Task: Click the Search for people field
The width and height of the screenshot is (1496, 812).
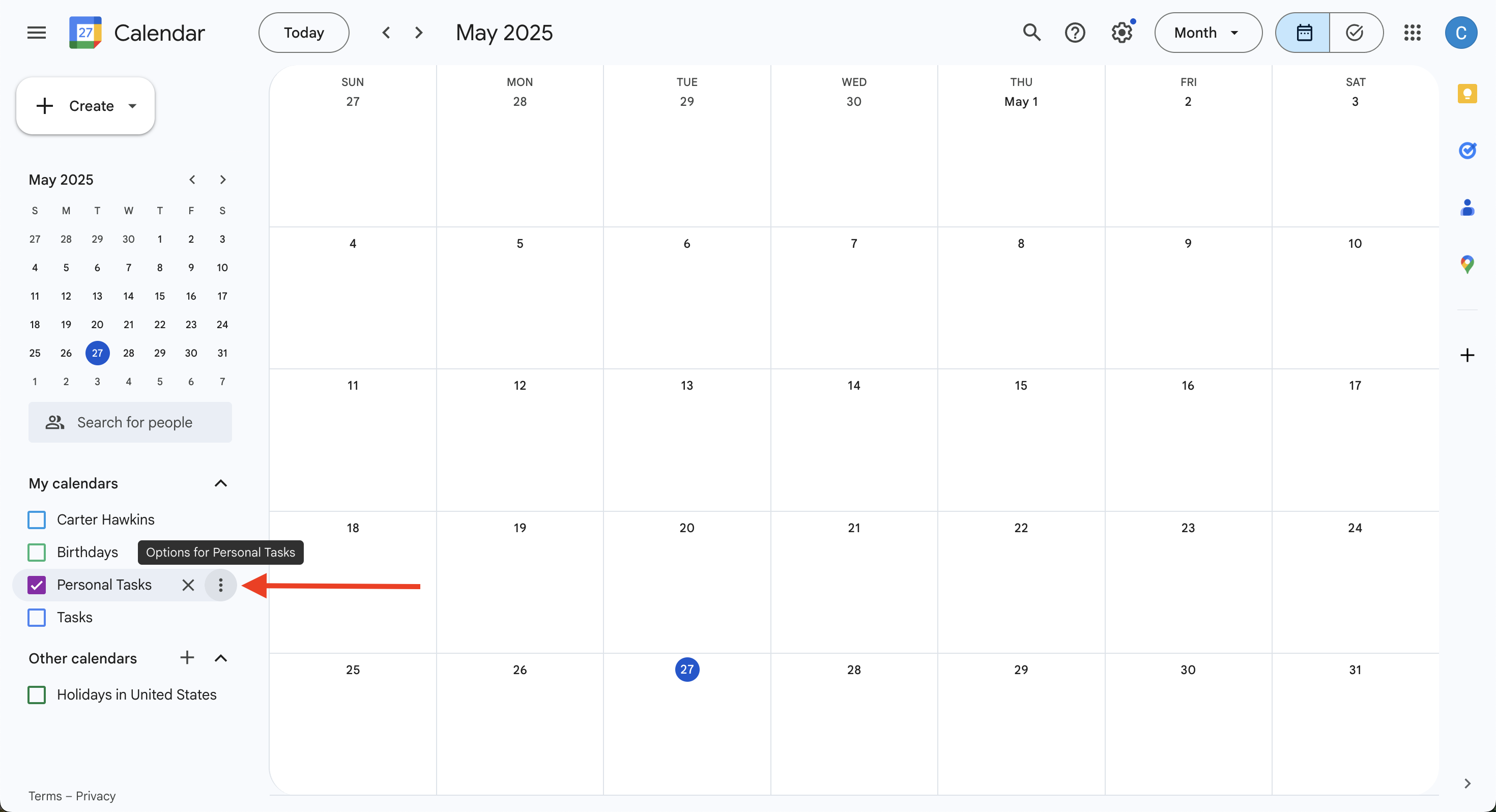Action: click(x=130, y=422)
